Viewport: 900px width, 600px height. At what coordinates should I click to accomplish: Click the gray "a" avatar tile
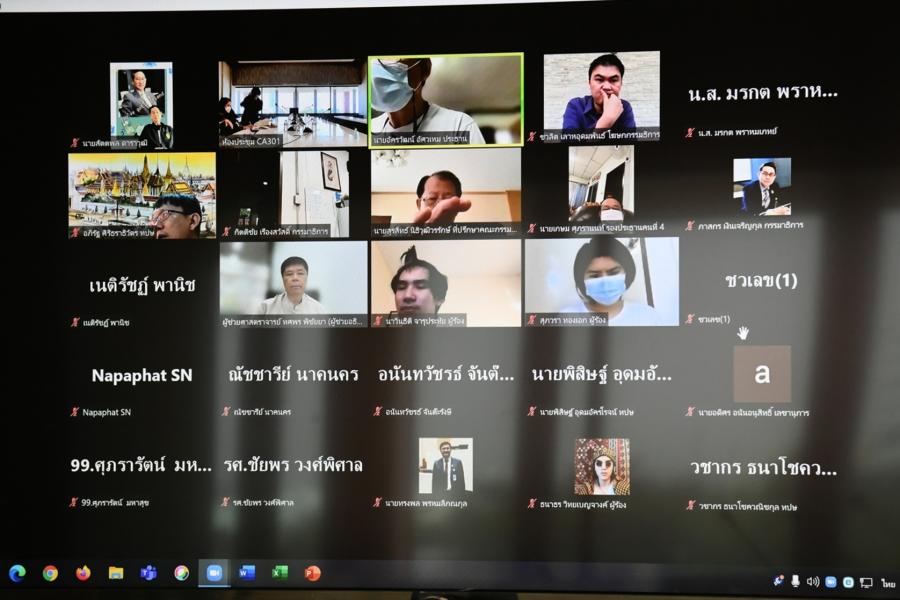pos(762,374)
